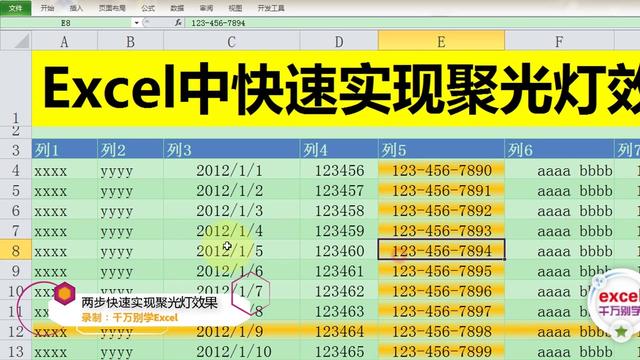Switch to the 插入 ribbon tab

coord(76,8)
